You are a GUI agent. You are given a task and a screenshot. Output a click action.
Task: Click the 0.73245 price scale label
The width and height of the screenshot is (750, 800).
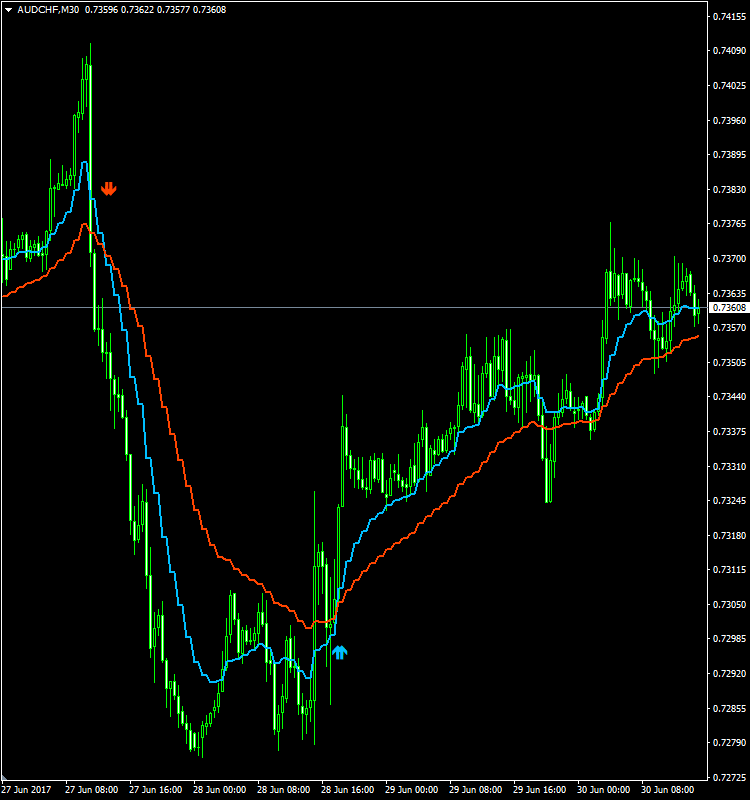click(x=729, y=501)
